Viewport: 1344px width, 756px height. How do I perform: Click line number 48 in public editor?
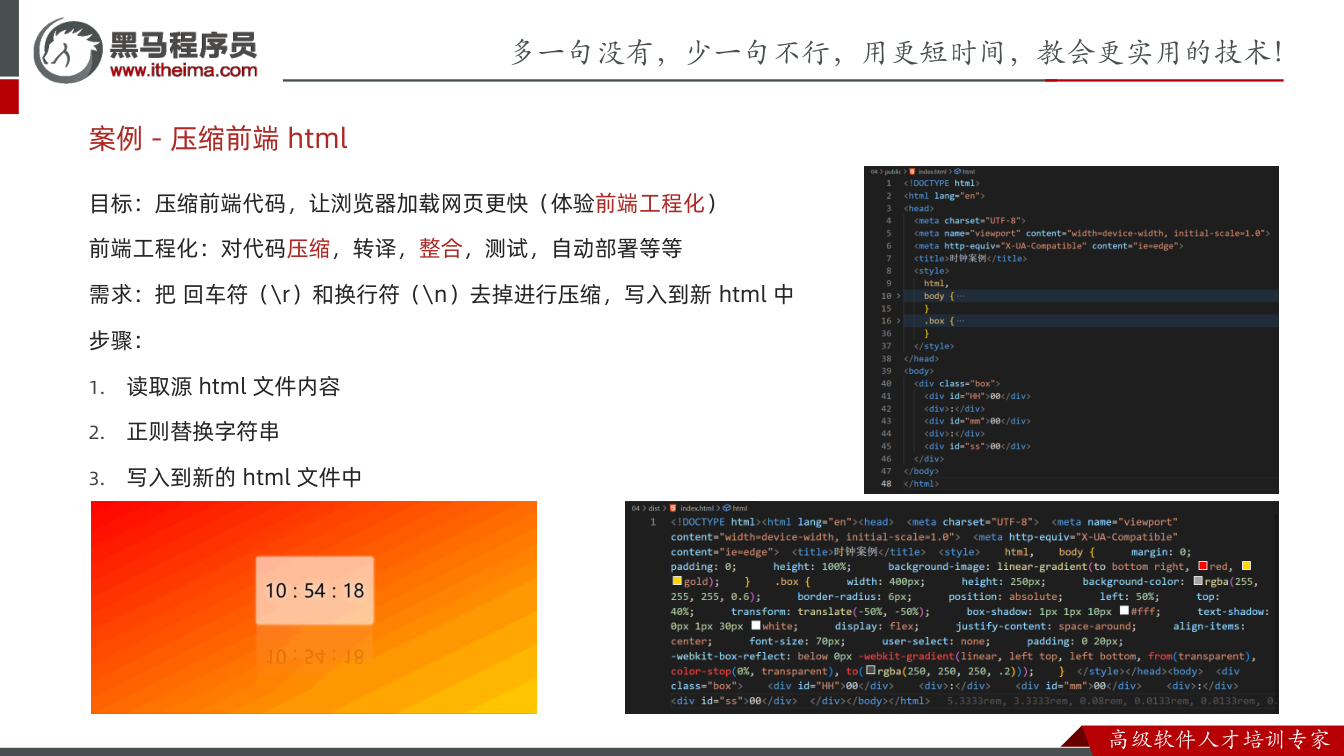[x=886, y=484]
